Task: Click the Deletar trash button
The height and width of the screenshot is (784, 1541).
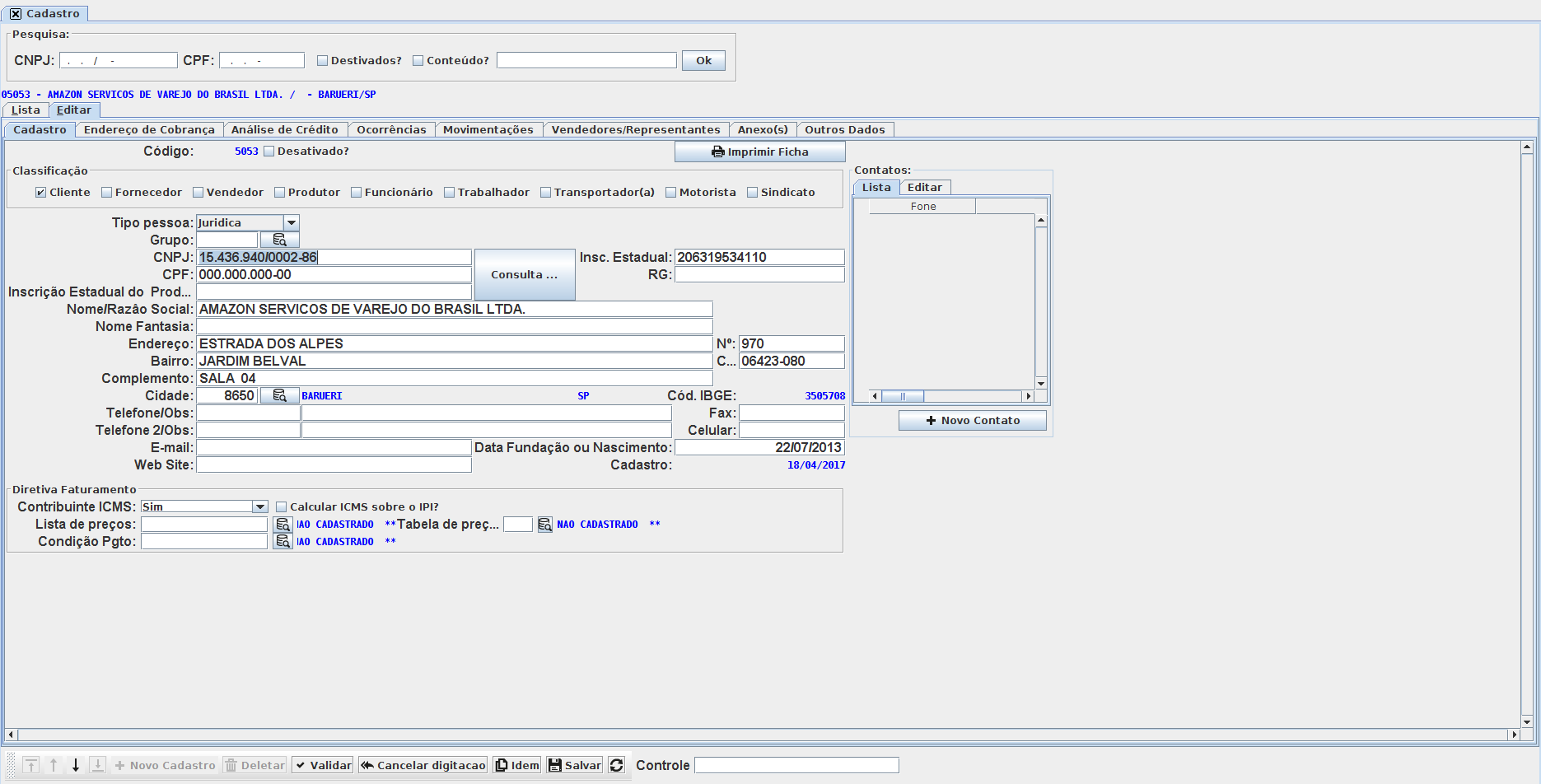Action: pyautogui.click(x=254, y=765)
